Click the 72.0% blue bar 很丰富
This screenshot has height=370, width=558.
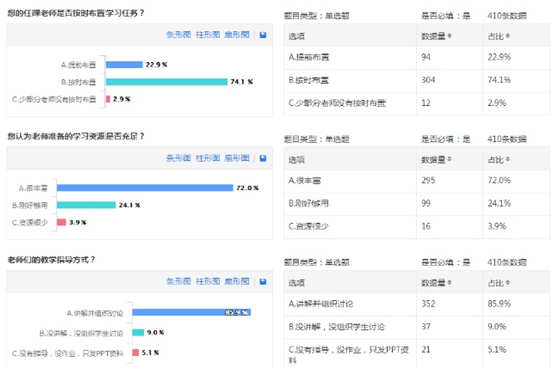[145, 188]
